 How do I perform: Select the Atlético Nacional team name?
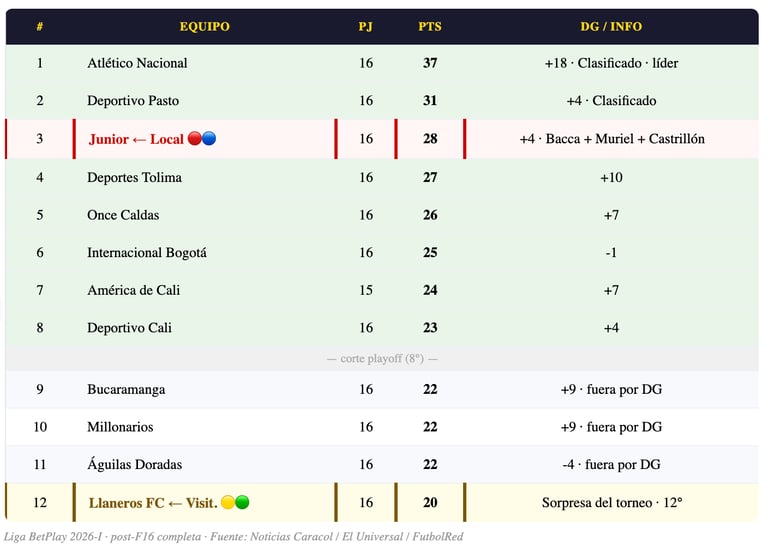tap(137, 63)
